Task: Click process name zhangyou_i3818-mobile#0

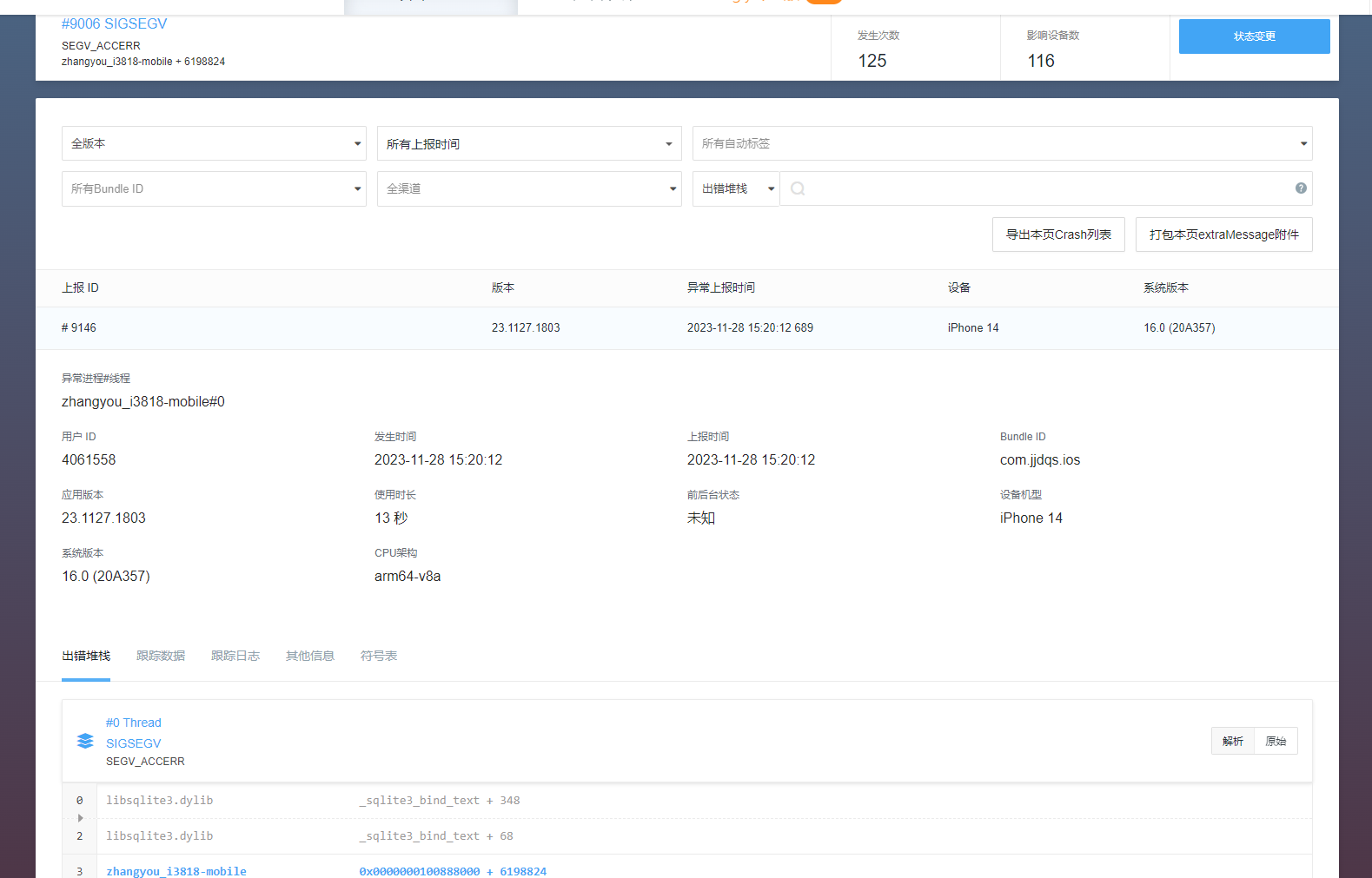Action: pyautogui.click(x=143, y=402)
